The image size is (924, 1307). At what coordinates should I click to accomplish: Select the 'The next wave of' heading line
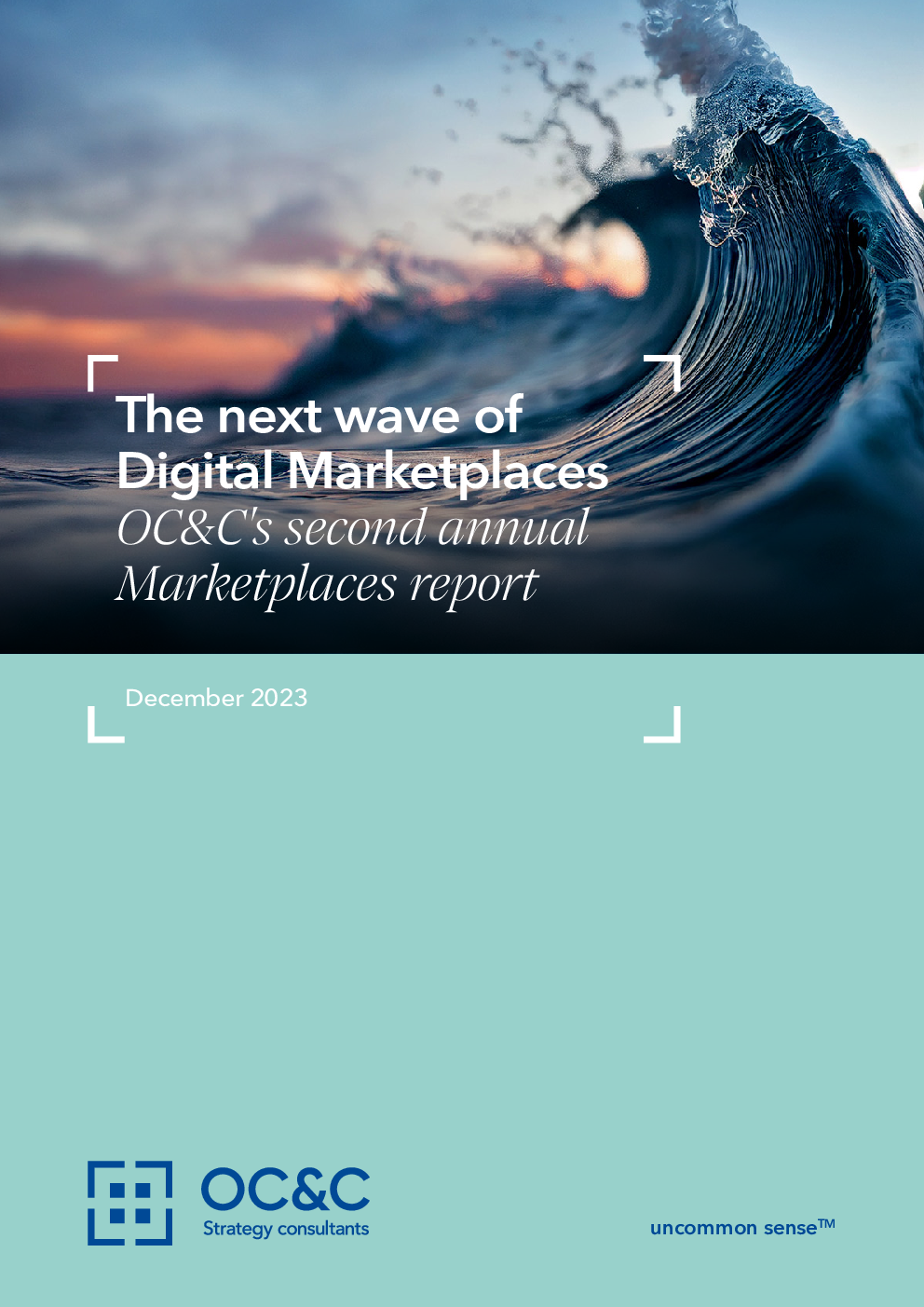[319, 415]
